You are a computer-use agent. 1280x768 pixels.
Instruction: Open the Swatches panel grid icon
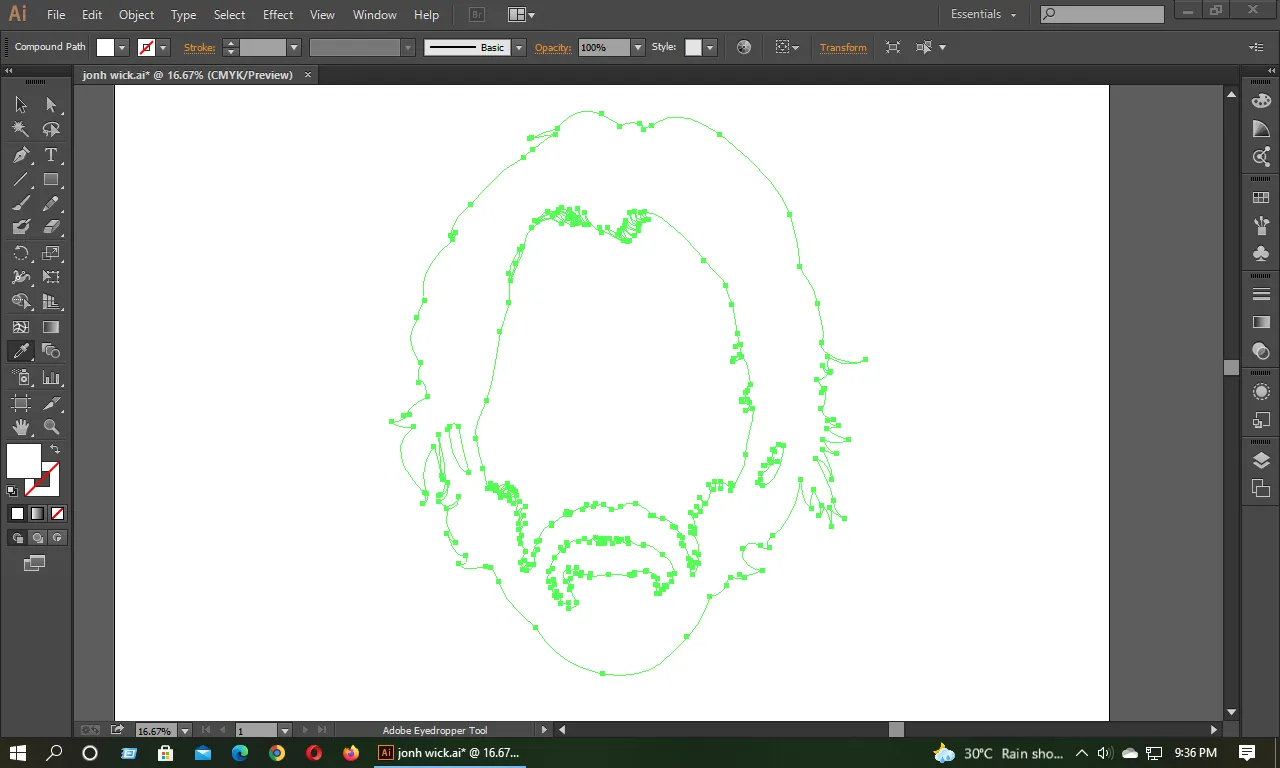[x=1261, y=198]
